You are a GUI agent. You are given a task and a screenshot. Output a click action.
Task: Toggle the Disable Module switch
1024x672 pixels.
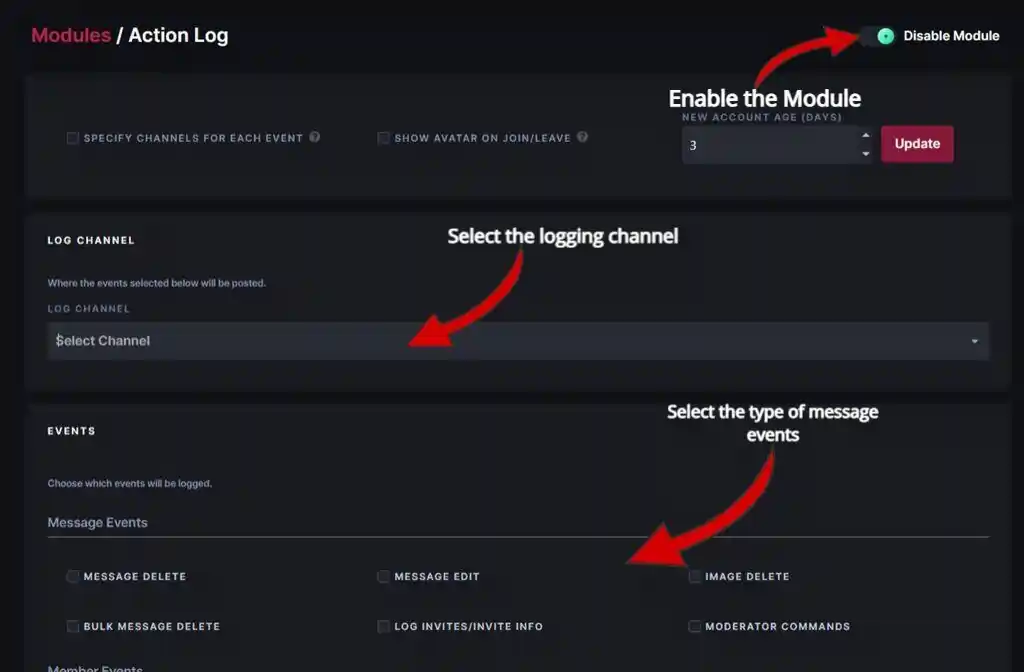click(878, 36)
